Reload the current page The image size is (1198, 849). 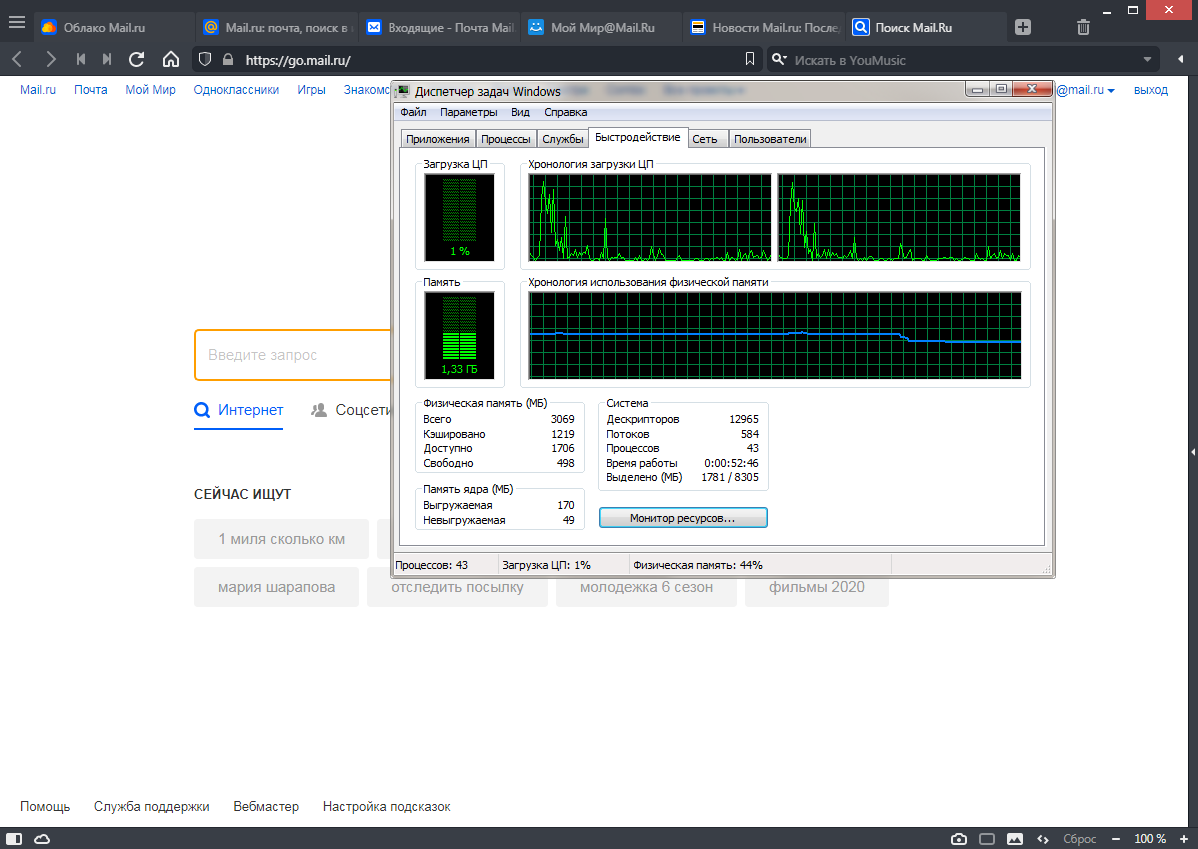(x=137, y=60)
